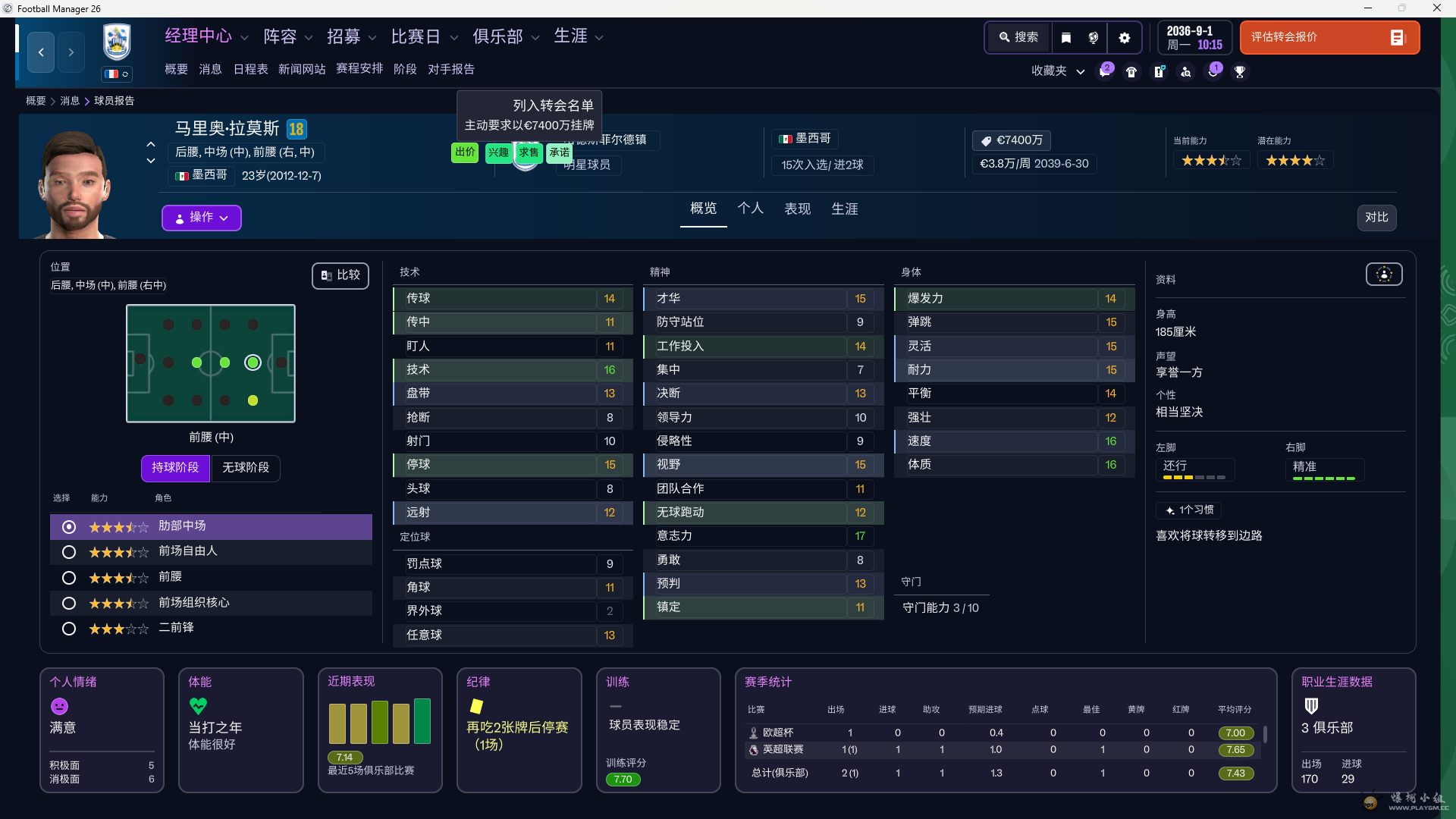Click the pitch view icon beside 资料
1456x819 pixels.
(x=1384, y=275)
